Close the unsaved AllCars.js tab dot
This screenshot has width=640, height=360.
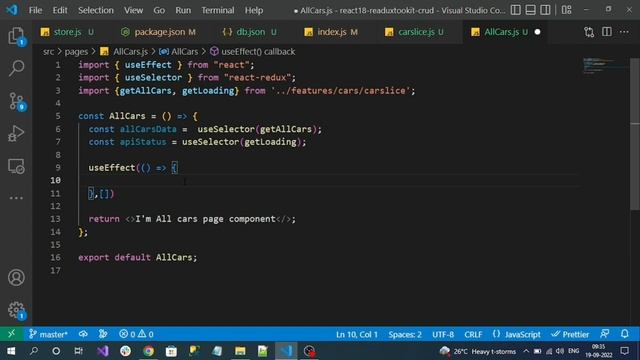pyautogui.click(x=538, y=32)
